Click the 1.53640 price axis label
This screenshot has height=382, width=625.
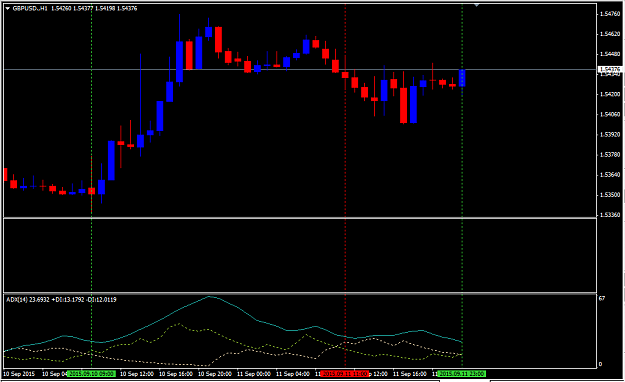(x=610, y=175)
